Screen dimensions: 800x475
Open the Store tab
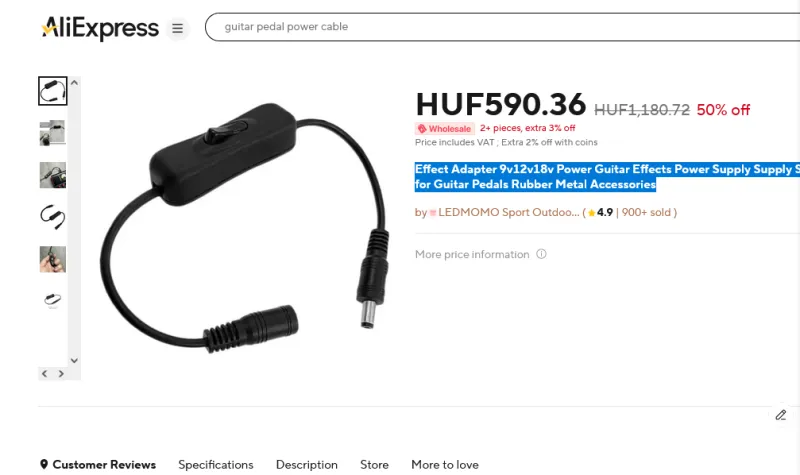(374, 465)
